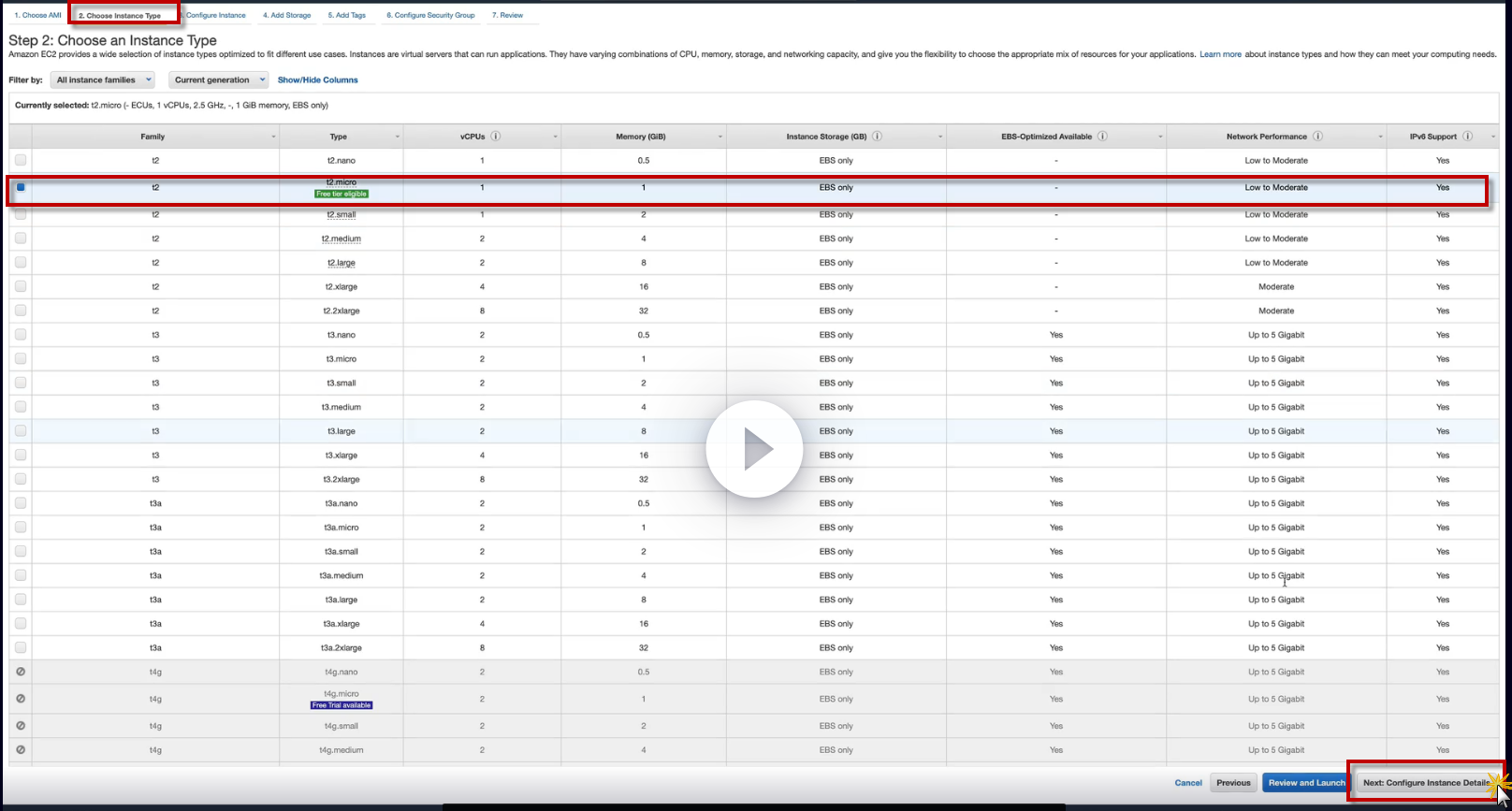Click the Step 2 page heading
This screenshot has width=1512, height=811.
(x=112, y=40)
